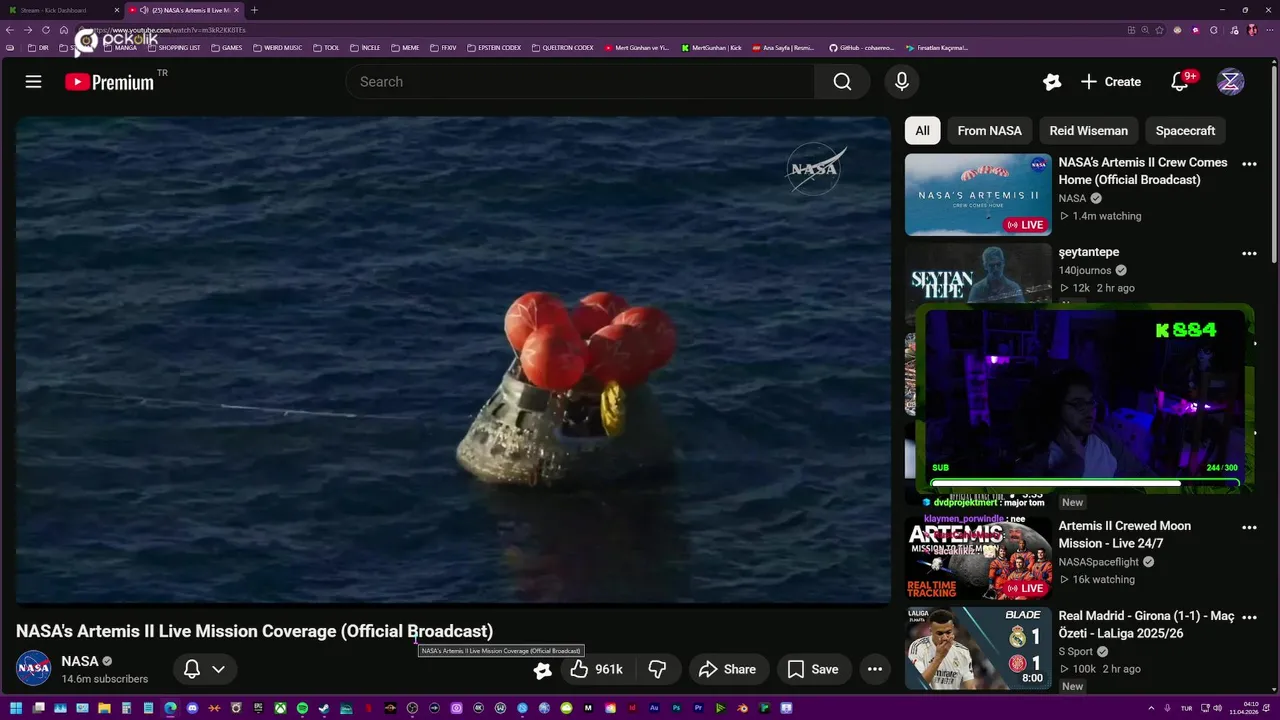Screen dimensions: 1280x720
Task: Select the From NASA filter chip
Action: (x=990, y=131)
